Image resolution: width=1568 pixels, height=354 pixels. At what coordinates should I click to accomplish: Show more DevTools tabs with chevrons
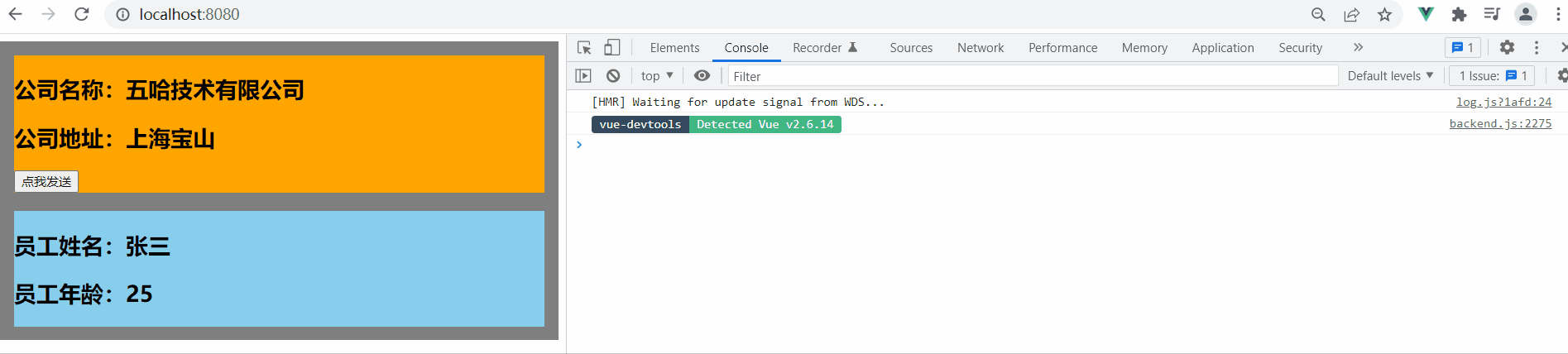pos(1358,48)
